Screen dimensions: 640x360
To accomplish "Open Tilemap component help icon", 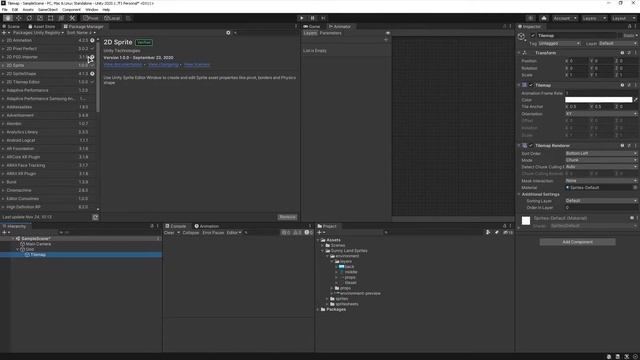I will [x=622, y=85].
